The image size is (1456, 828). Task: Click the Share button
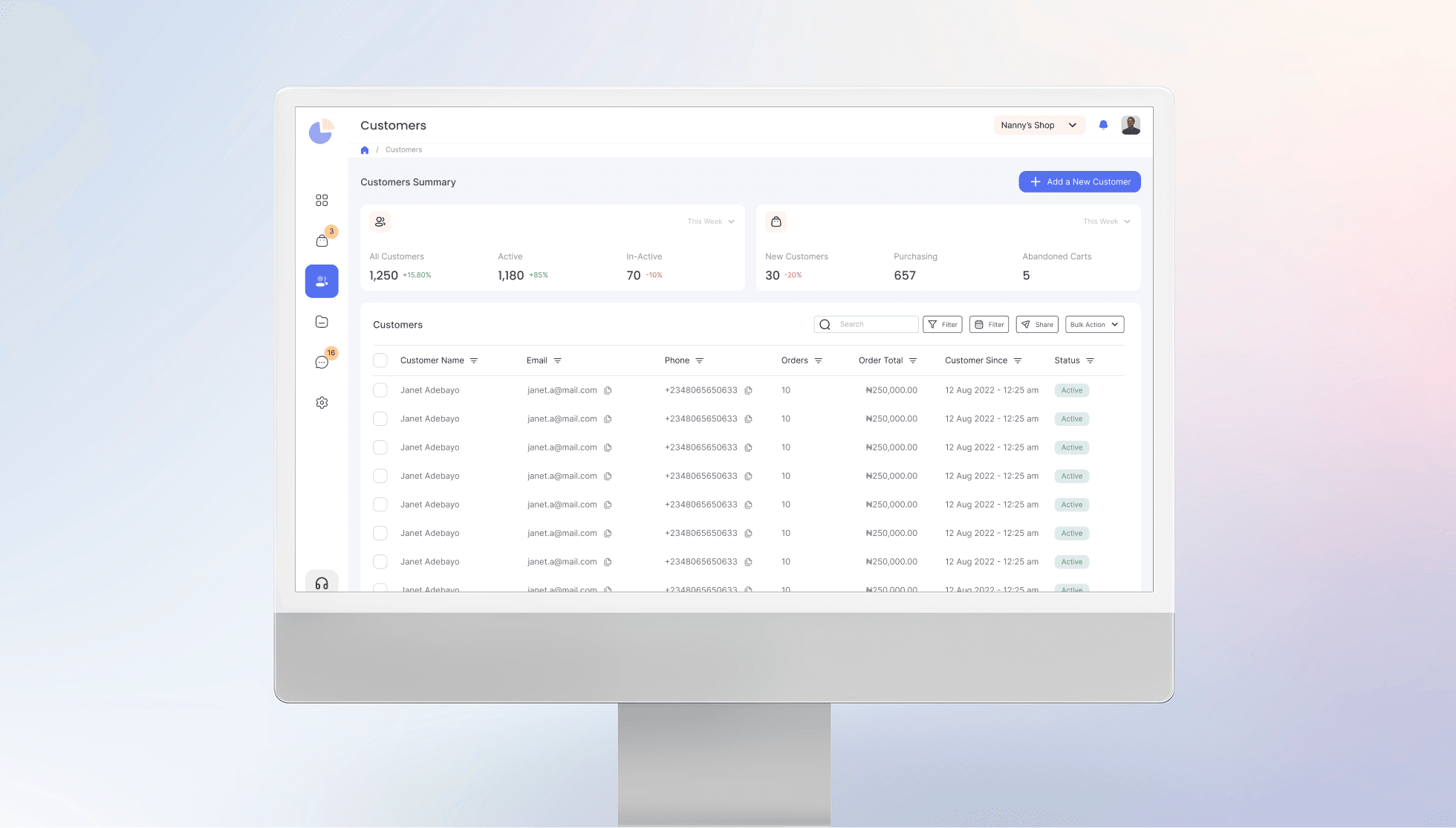coord(1037,325)
